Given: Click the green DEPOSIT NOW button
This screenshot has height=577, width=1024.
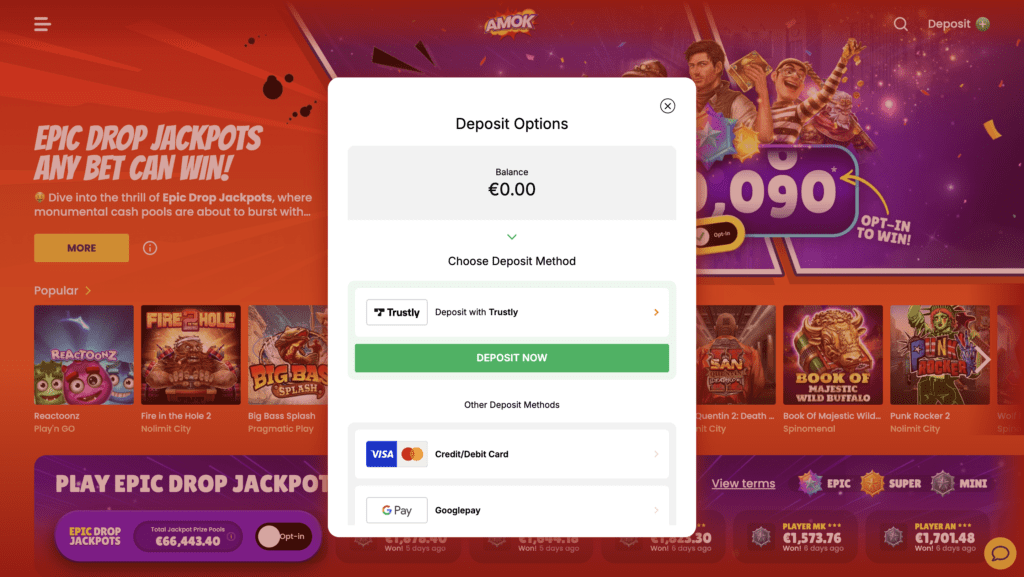Looking at the screenshot, I should [511, 358].
